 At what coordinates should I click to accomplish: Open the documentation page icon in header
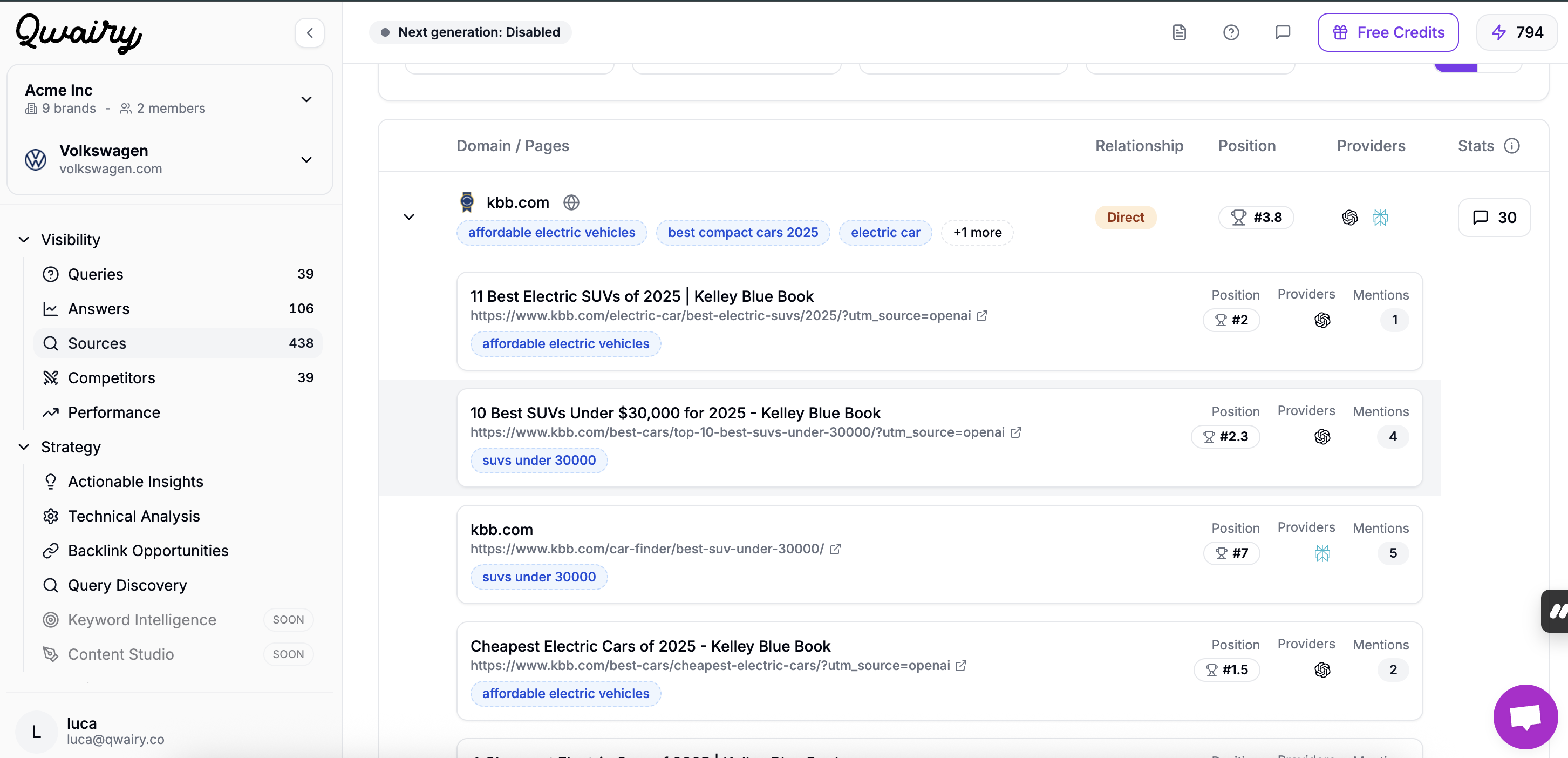tap(1179, 32)
